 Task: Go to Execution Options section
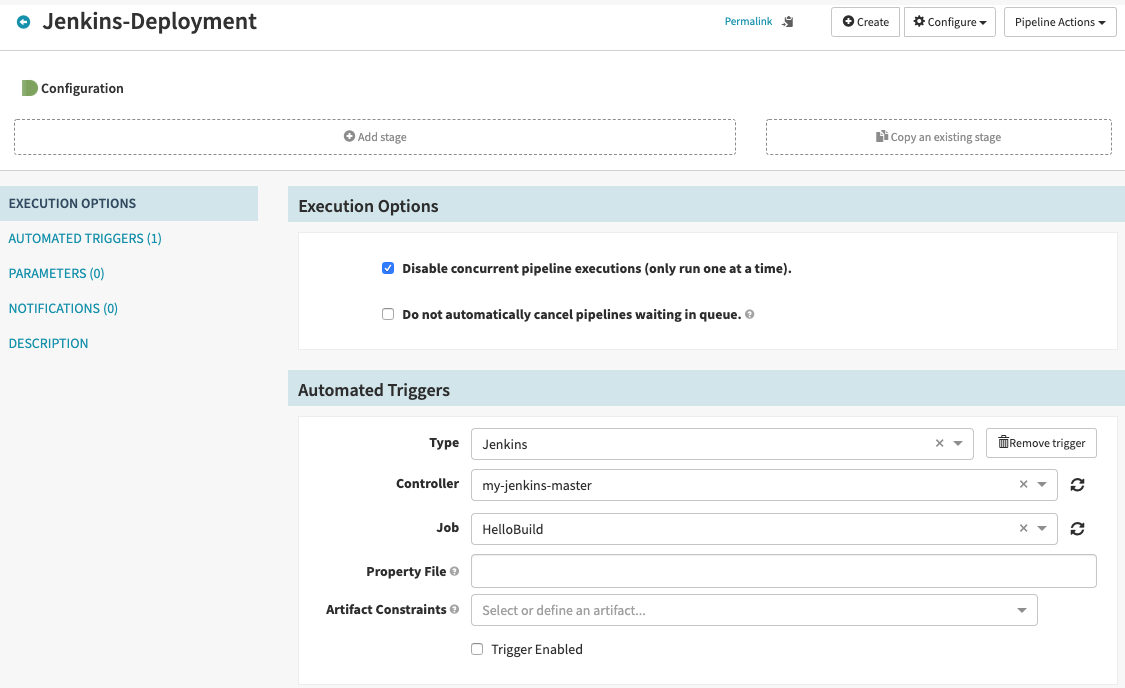pos(129,204)
